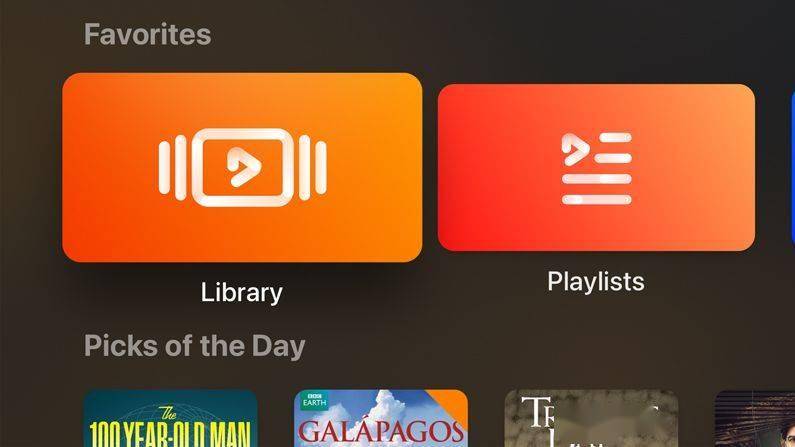Click the small play arrow in the Playlists icon

(x=574, y=149)
